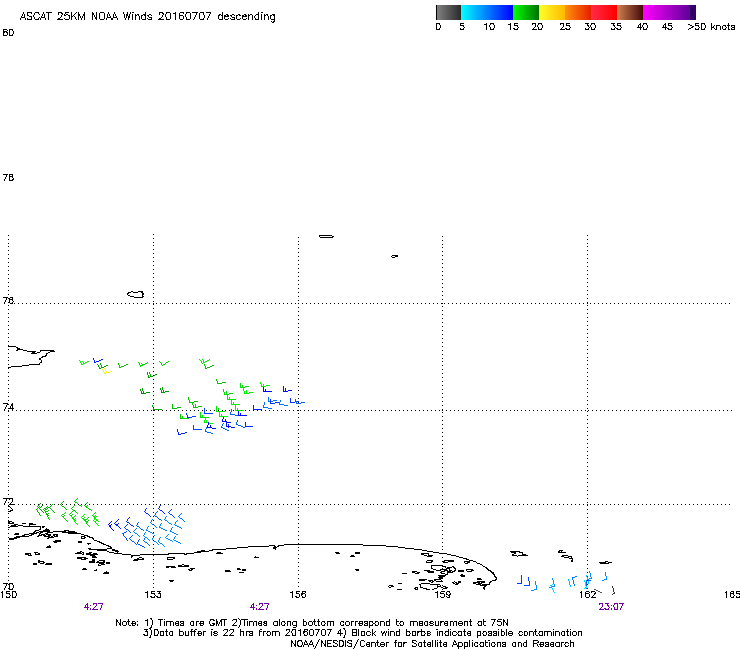Click the note "Data buffer is 22 hrs from 20160707"
This screenshot has width=740, height=650.
(x=243, y=633)
